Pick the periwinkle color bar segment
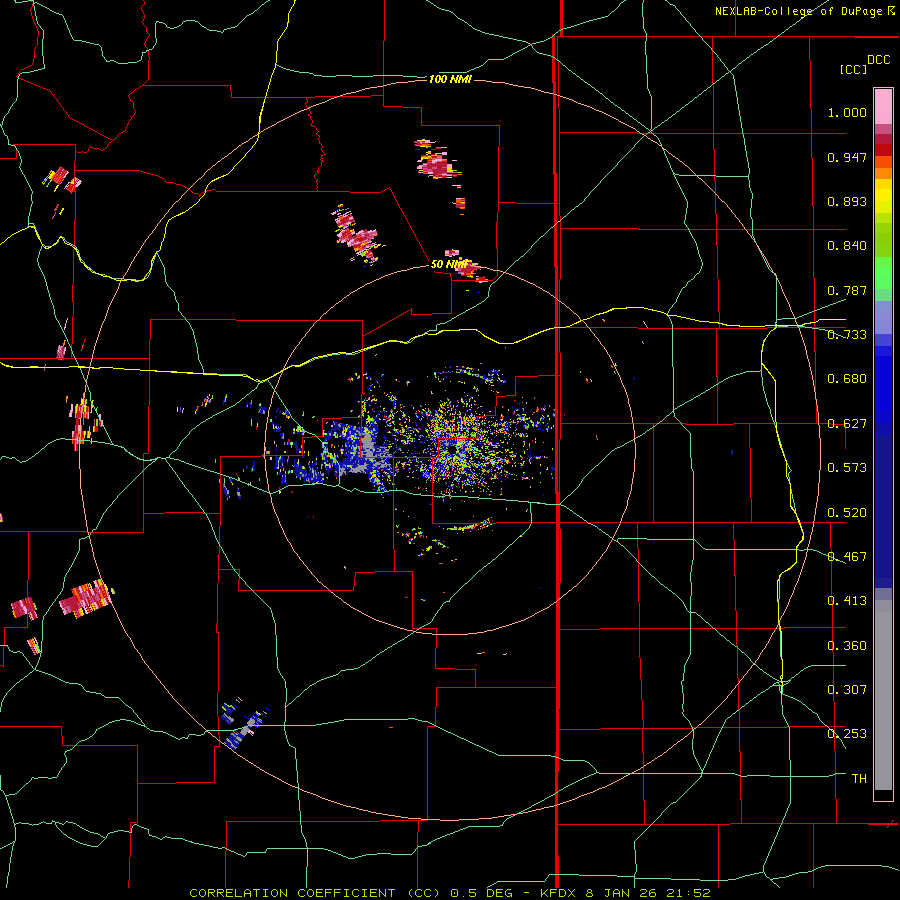900x900 pixels. (x=883, y=317)
